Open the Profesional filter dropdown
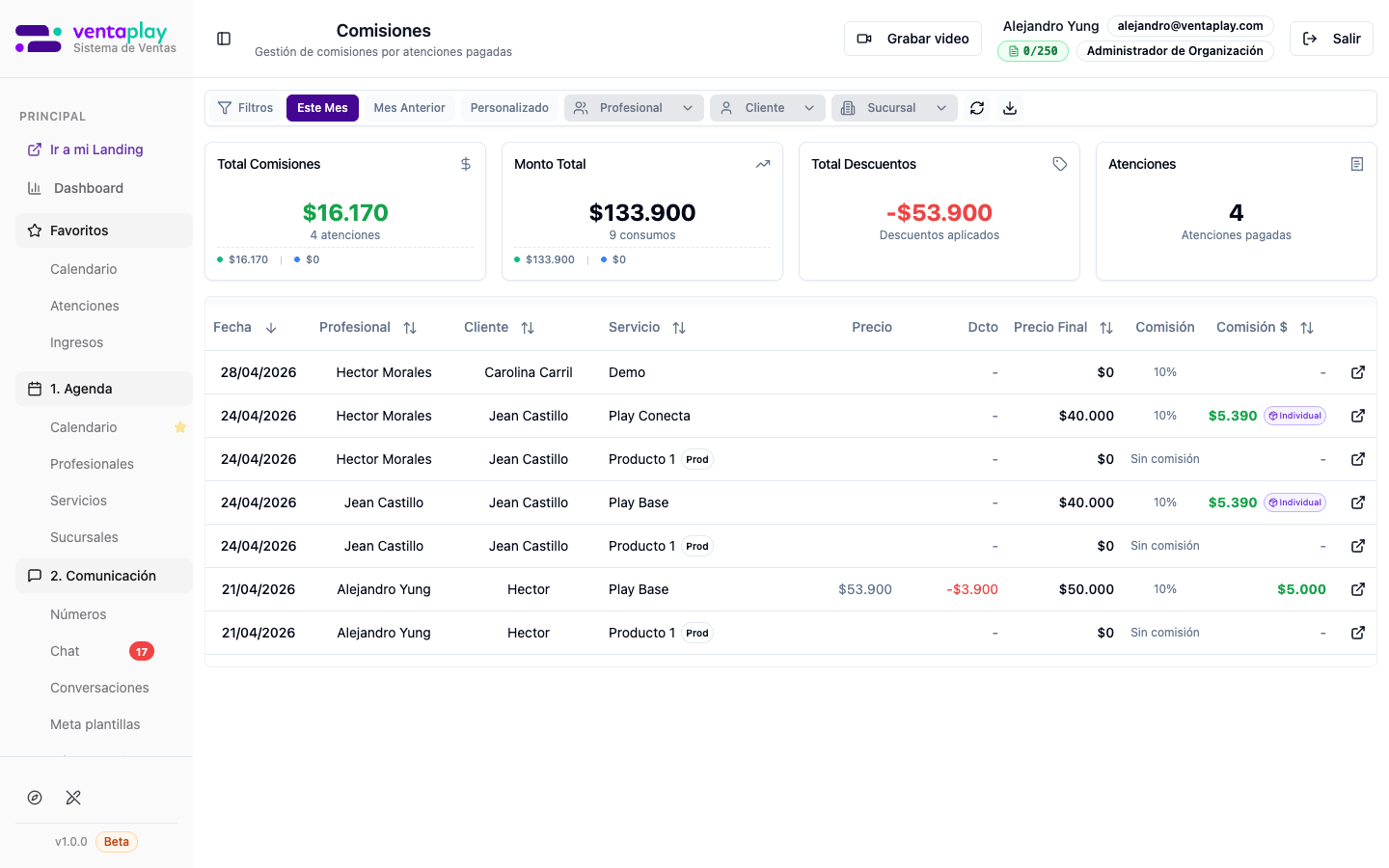This screenshot has width=1389, height=868. pyautogui.click(x=634, y=108)
